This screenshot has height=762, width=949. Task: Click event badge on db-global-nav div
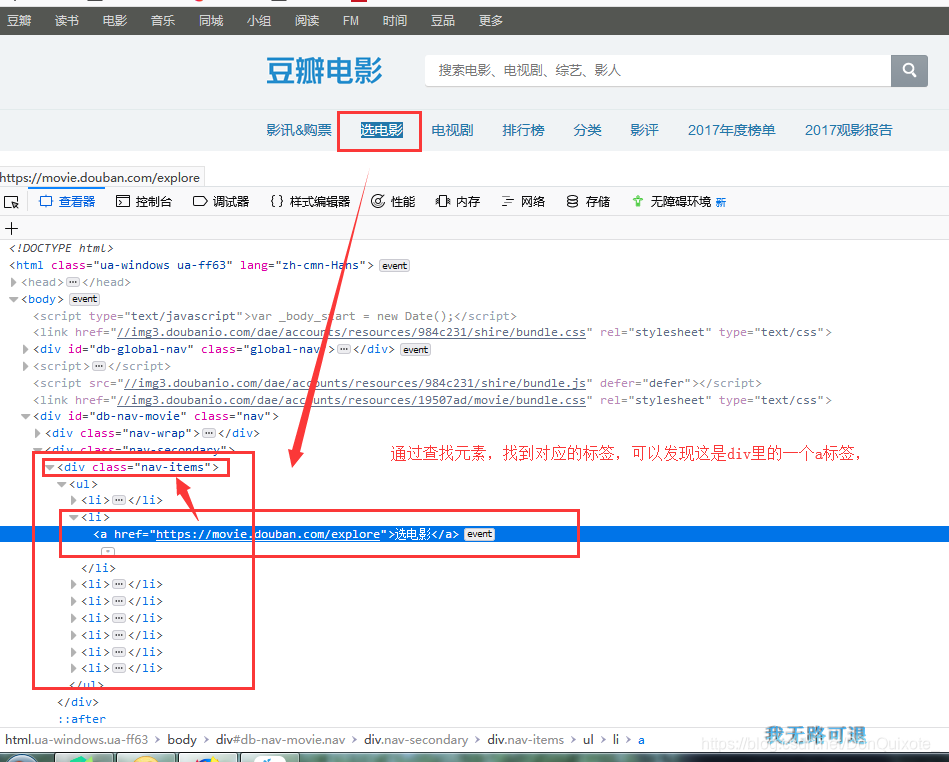[x=415, y=350]
